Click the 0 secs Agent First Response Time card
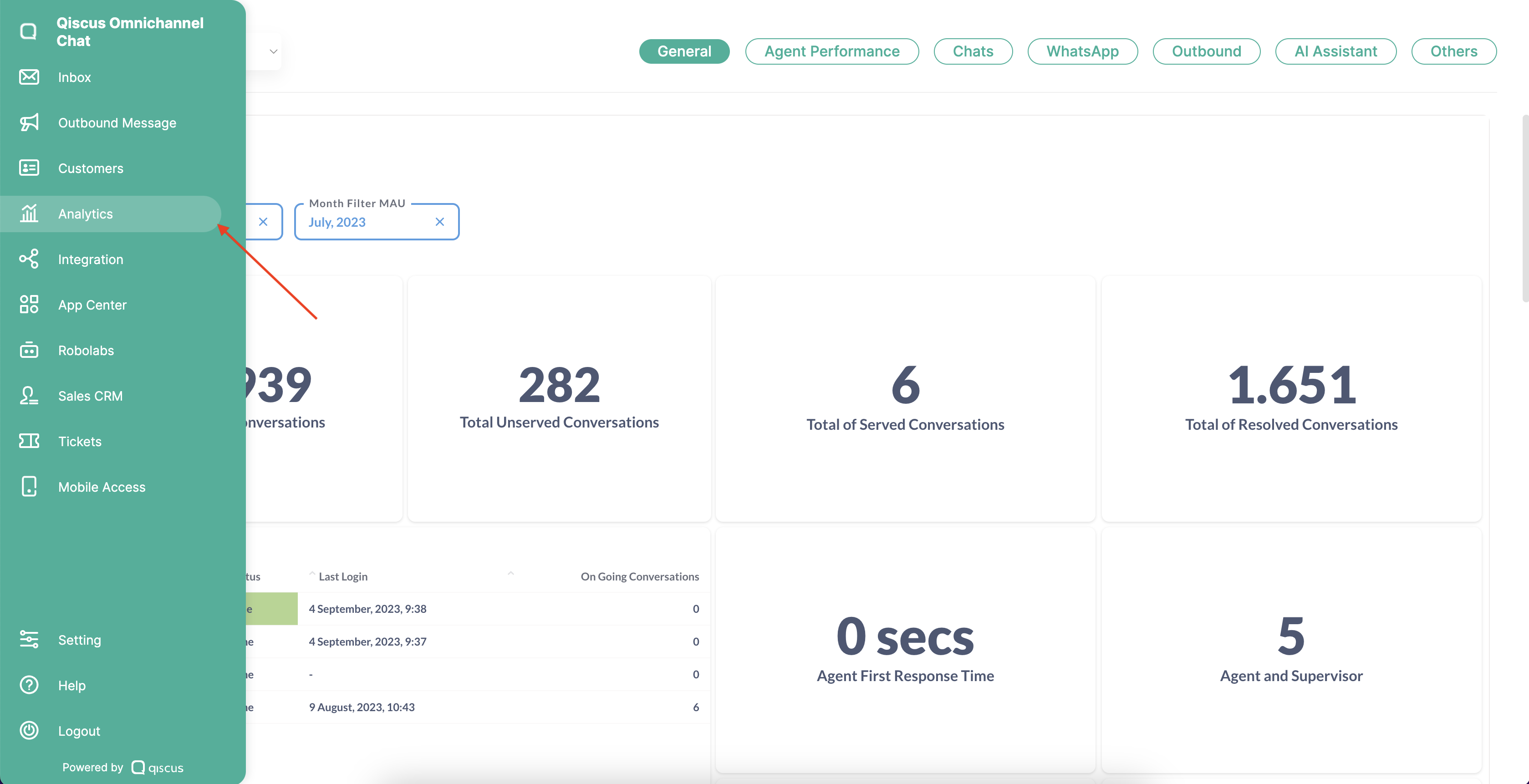The width and height of the screenshot is (1529, 784). [x=905, y=650]
